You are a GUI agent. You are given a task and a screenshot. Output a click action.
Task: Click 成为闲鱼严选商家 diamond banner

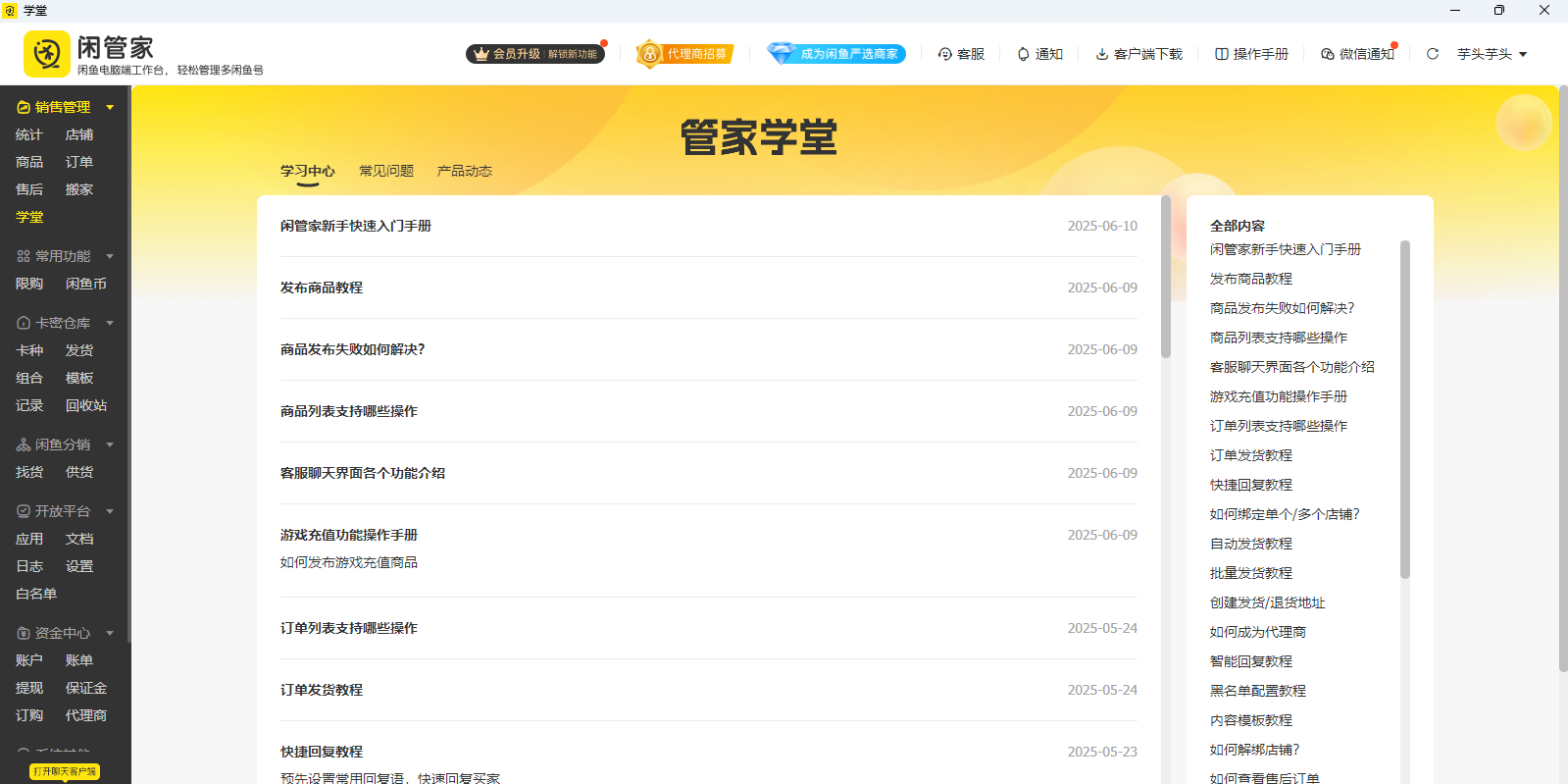[x=836, y=54]
